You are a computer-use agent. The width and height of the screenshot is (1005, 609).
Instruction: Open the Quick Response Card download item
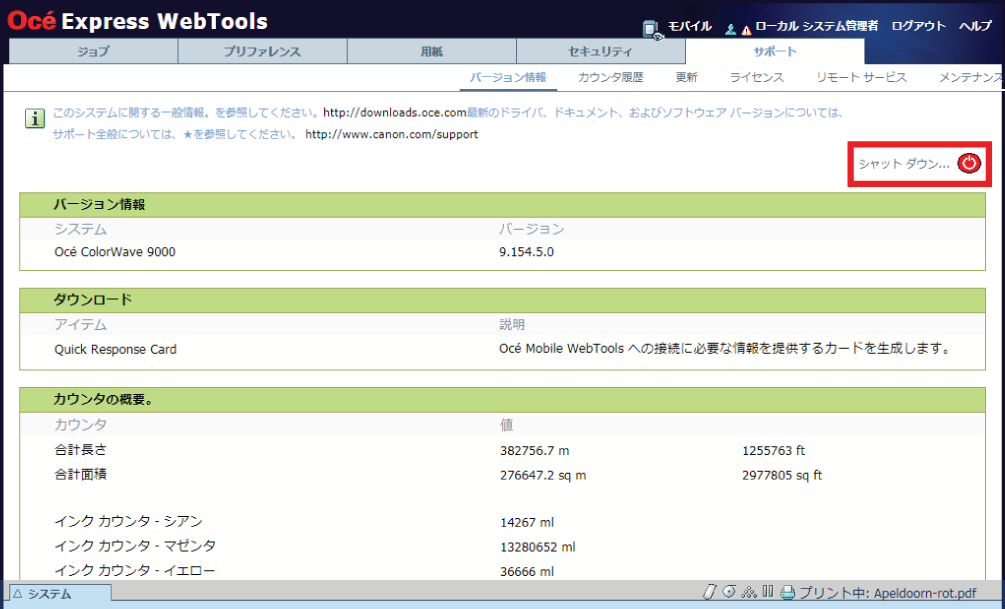[x=115, y=349]
